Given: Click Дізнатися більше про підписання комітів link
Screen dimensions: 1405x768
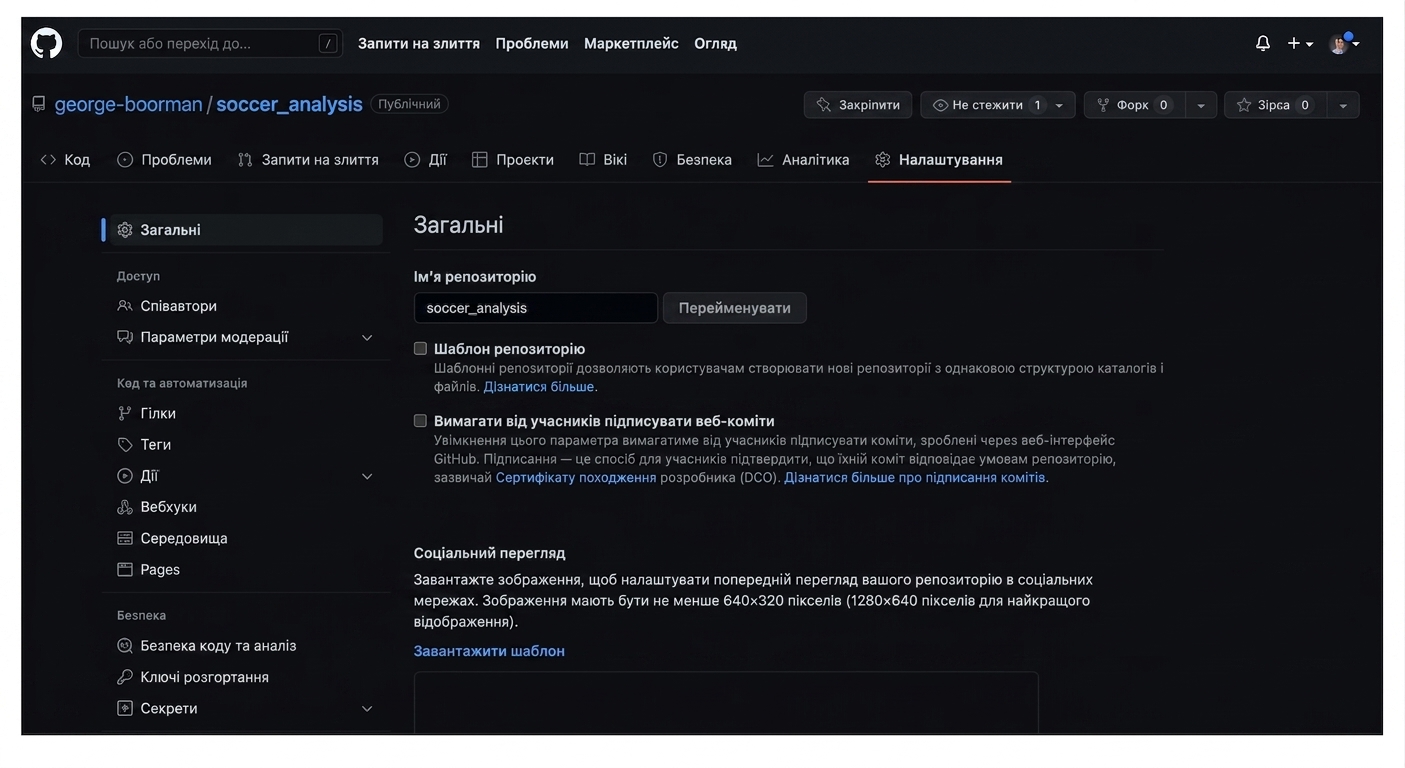Looking at the screenshot, I should click(915, 477).
